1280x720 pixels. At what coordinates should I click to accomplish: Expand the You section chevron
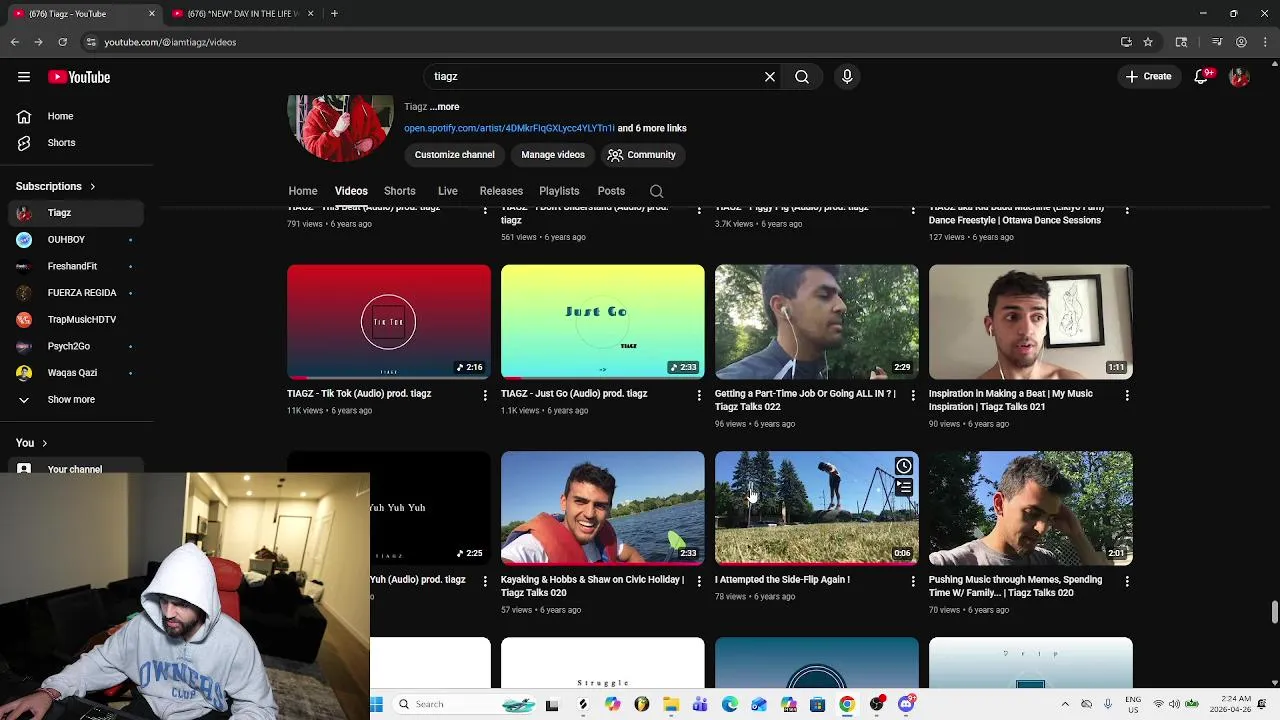[44, 443]
